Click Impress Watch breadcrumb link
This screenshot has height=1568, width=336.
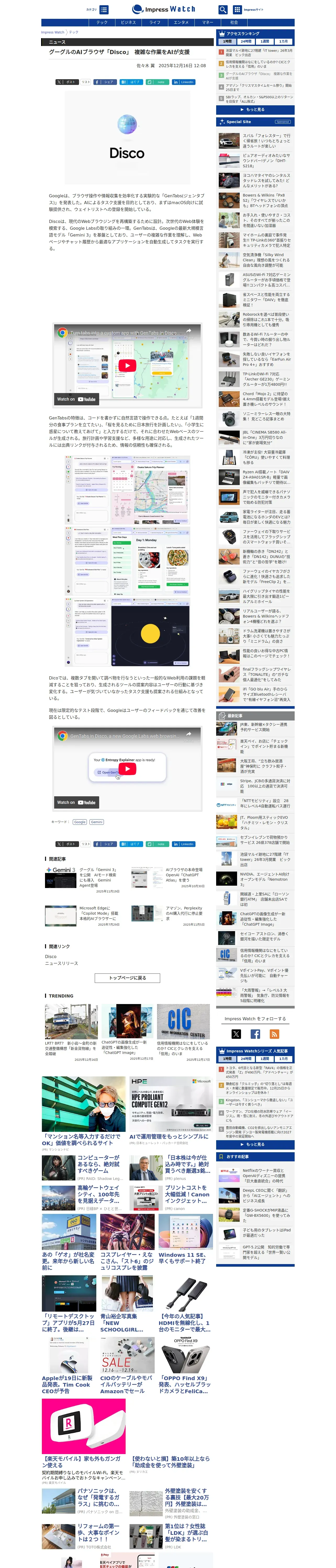(52, 32)
